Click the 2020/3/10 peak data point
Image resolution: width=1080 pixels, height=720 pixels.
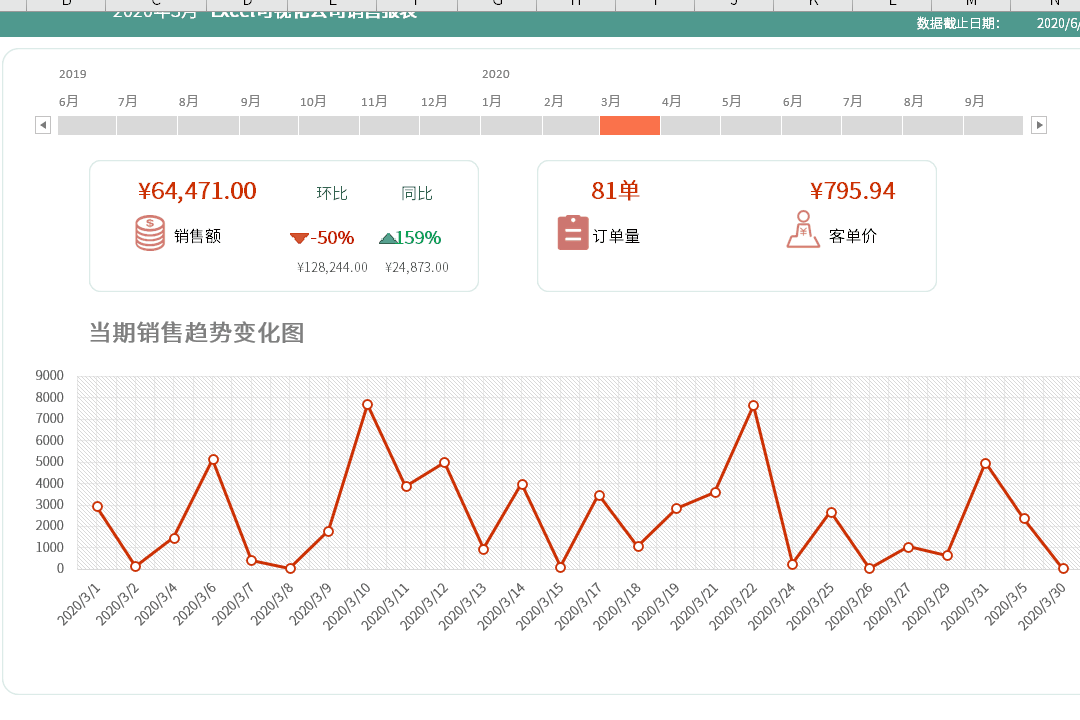click(x=367, y=405)
